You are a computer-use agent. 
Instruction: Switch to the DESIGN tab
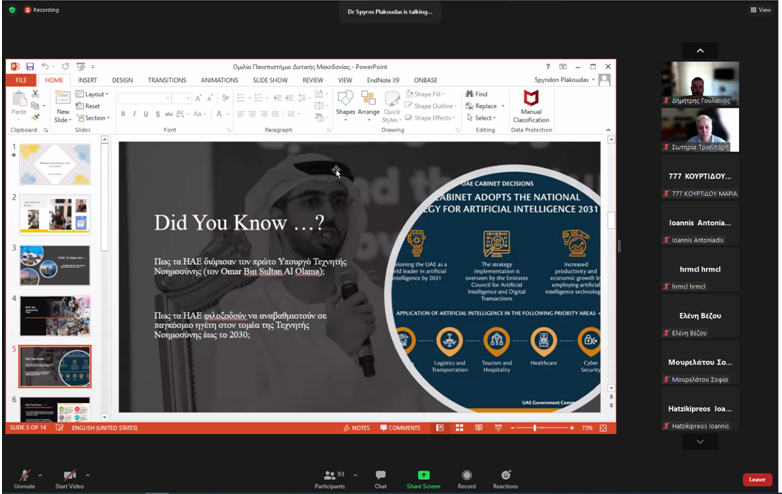click(x=122, y=80)
